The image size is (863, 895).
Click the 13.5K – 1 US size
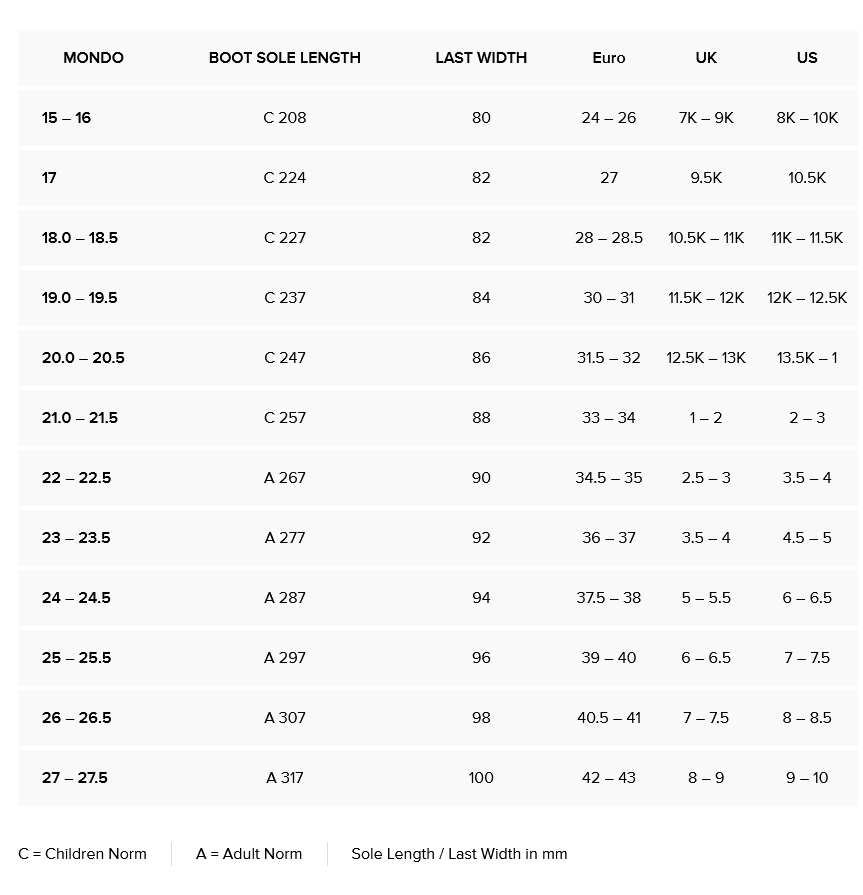tap(807, 358)
